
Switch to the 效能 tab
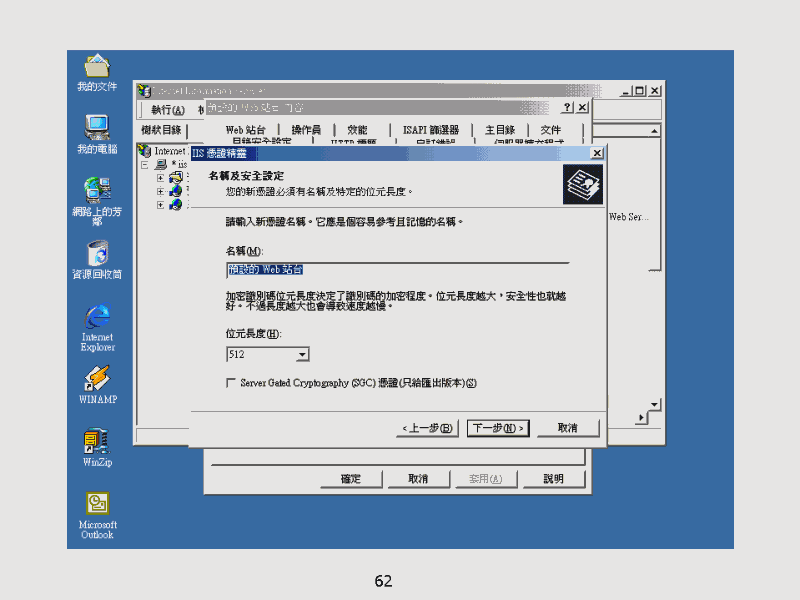357,130
